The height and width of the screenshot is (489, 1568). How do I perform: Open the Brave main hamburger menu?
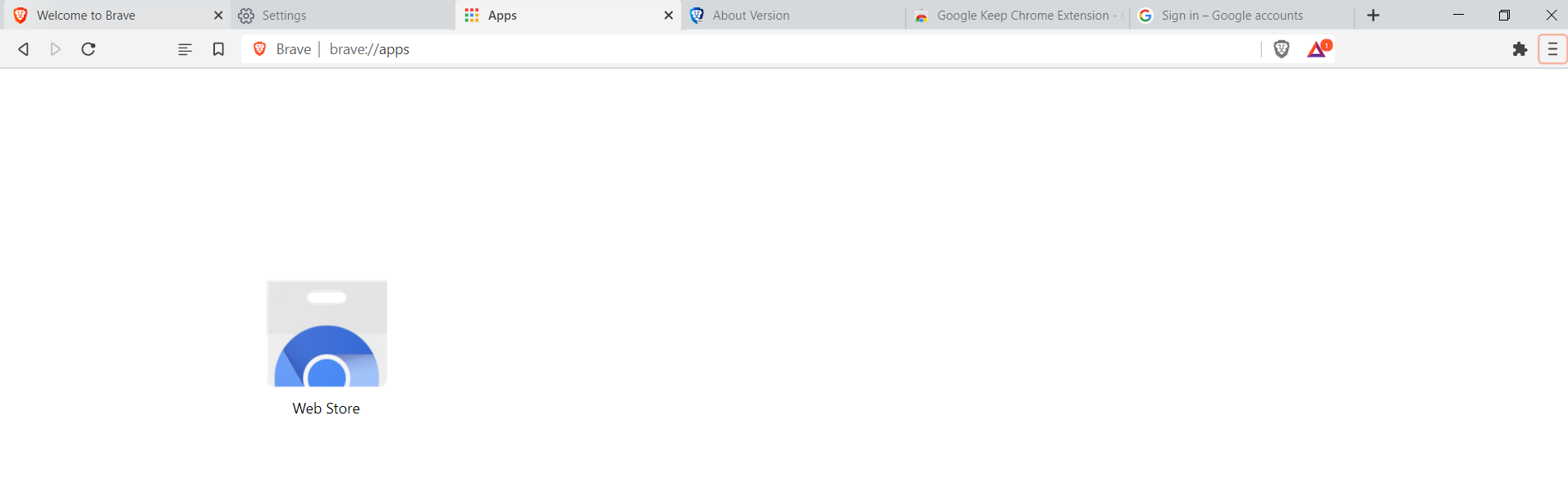[x=1552, y=49]
